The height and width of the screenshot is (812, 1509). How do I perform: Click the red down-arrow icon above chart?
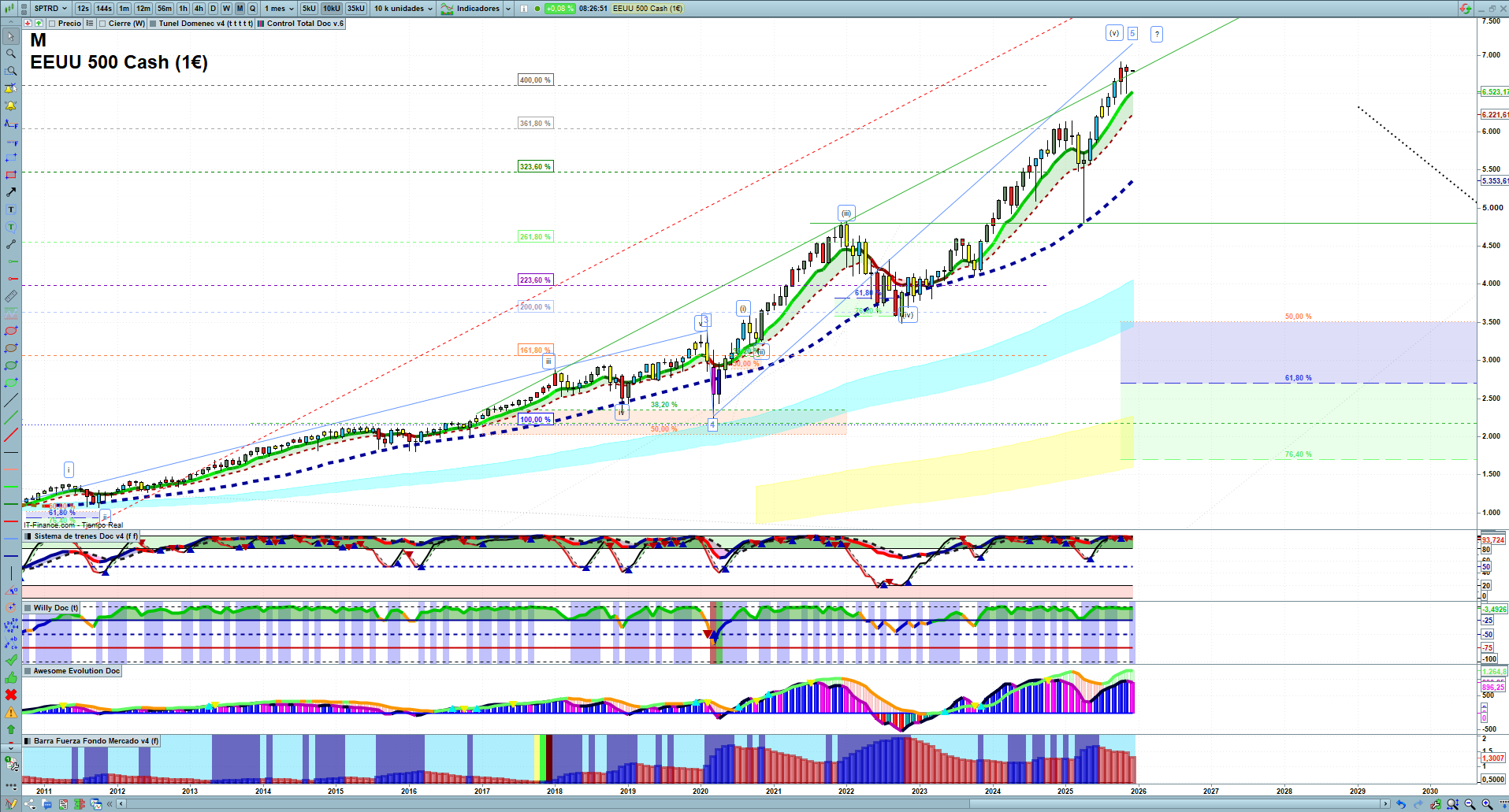(28, 24)
